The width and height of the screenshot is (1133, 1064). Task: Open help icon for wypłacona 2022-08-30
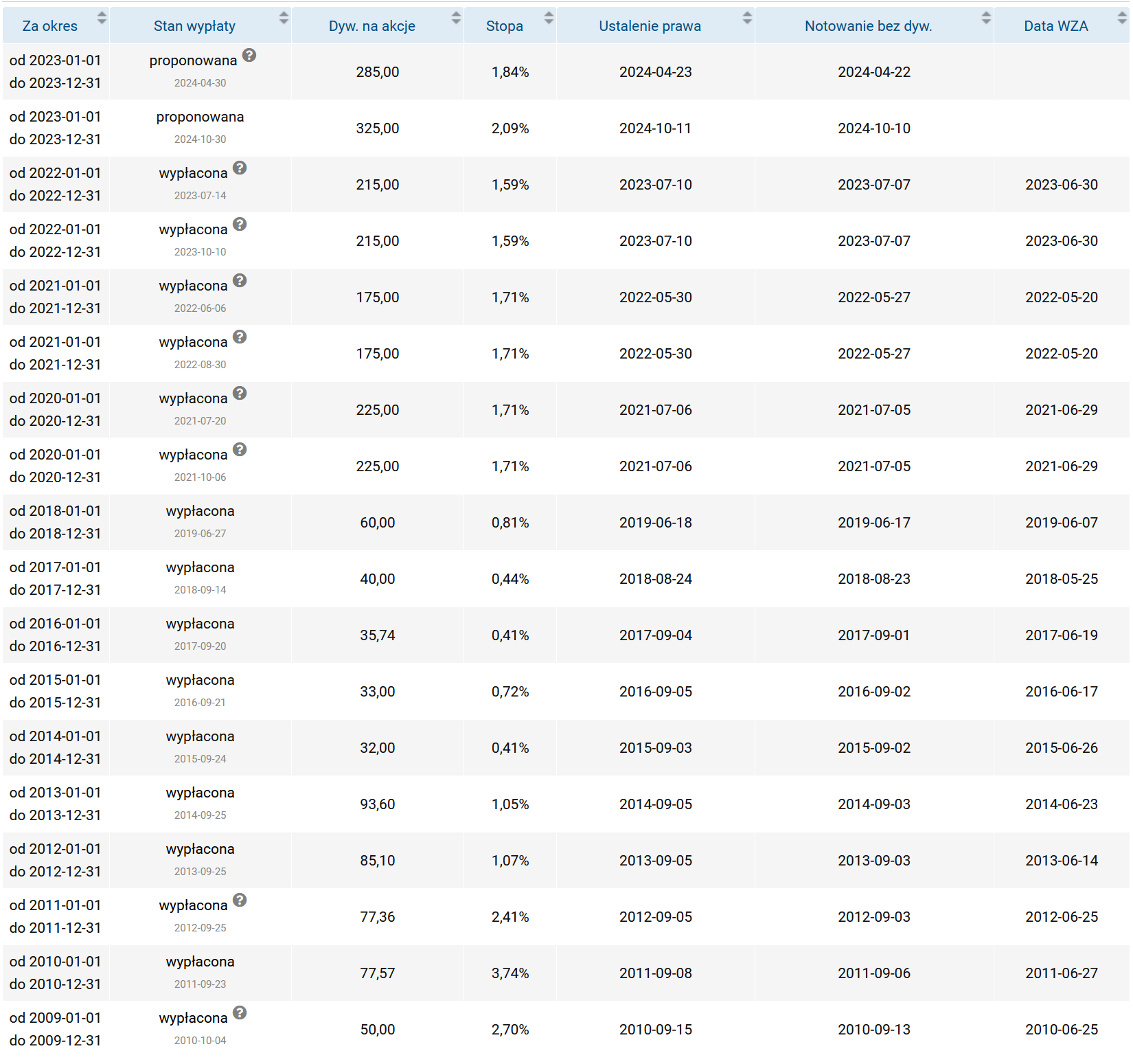click(x=240, y=337)
